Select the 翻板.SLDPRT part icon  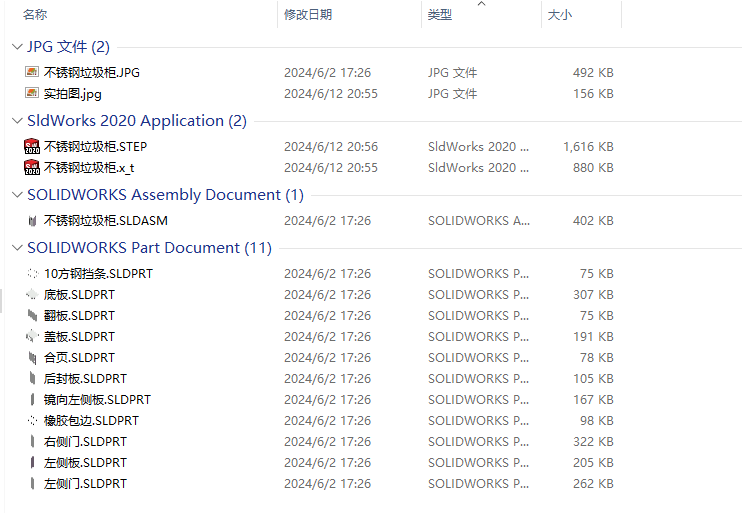point(32,315)
